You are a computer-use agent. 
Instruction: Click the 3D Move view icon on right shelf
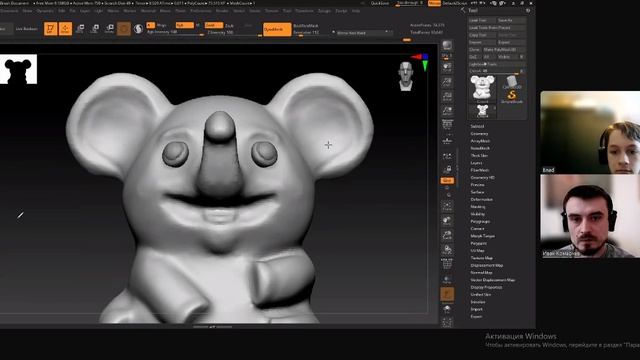447,221
